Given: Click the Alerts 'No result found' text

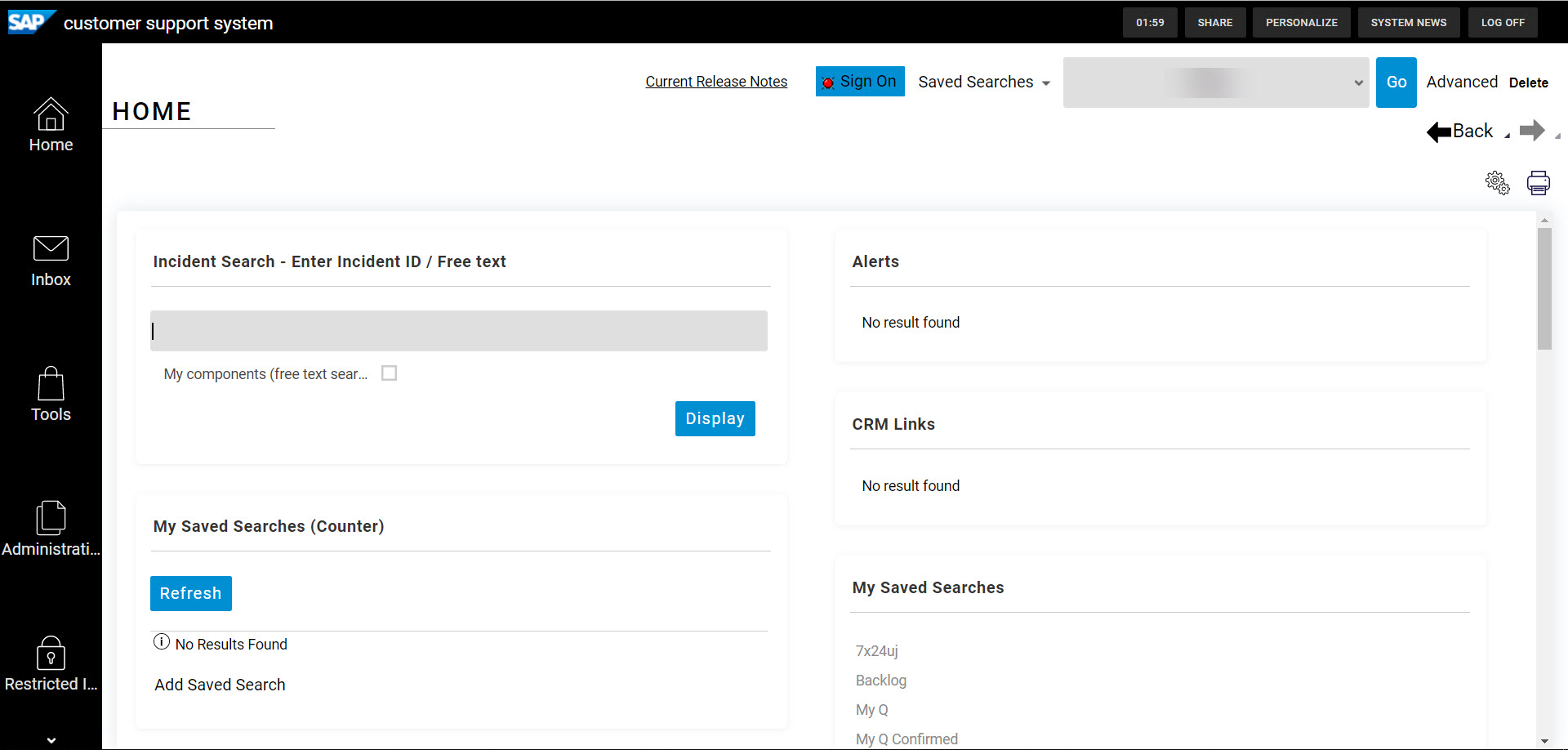Looking at the screenshot, I should coord(911,323).
